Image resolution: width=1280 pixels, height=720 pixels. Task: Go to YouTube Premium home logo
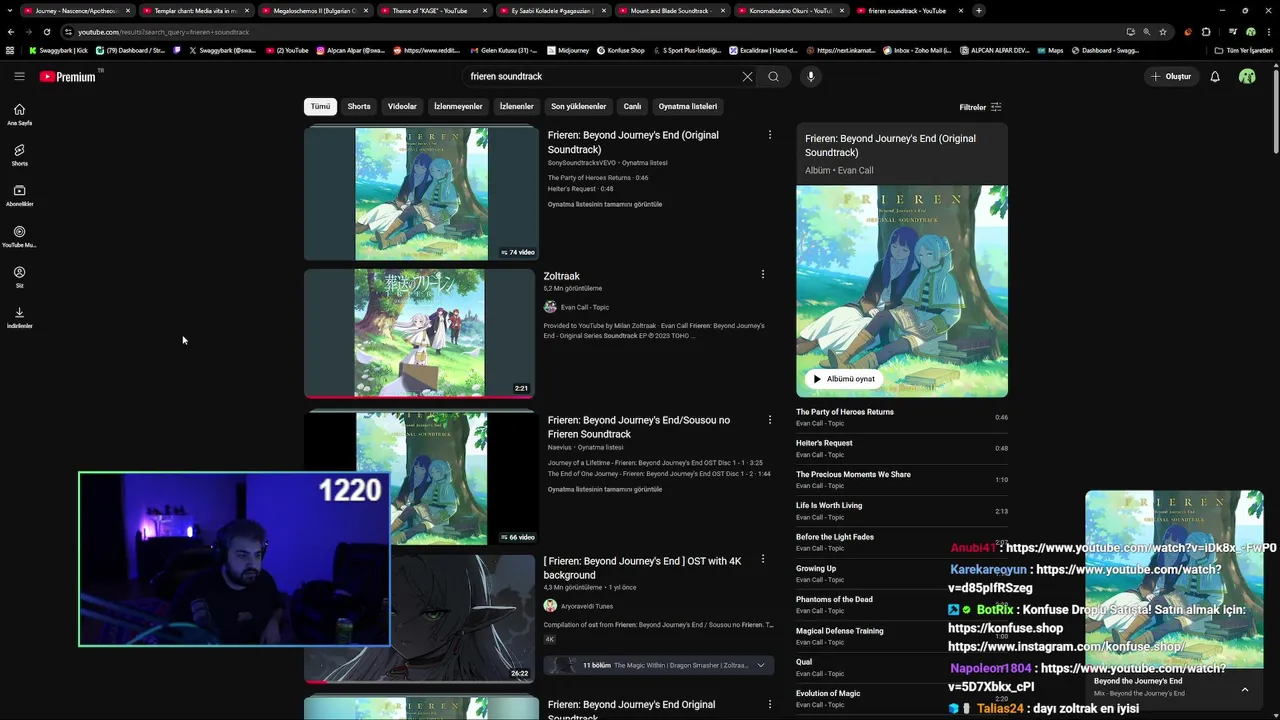68,76
